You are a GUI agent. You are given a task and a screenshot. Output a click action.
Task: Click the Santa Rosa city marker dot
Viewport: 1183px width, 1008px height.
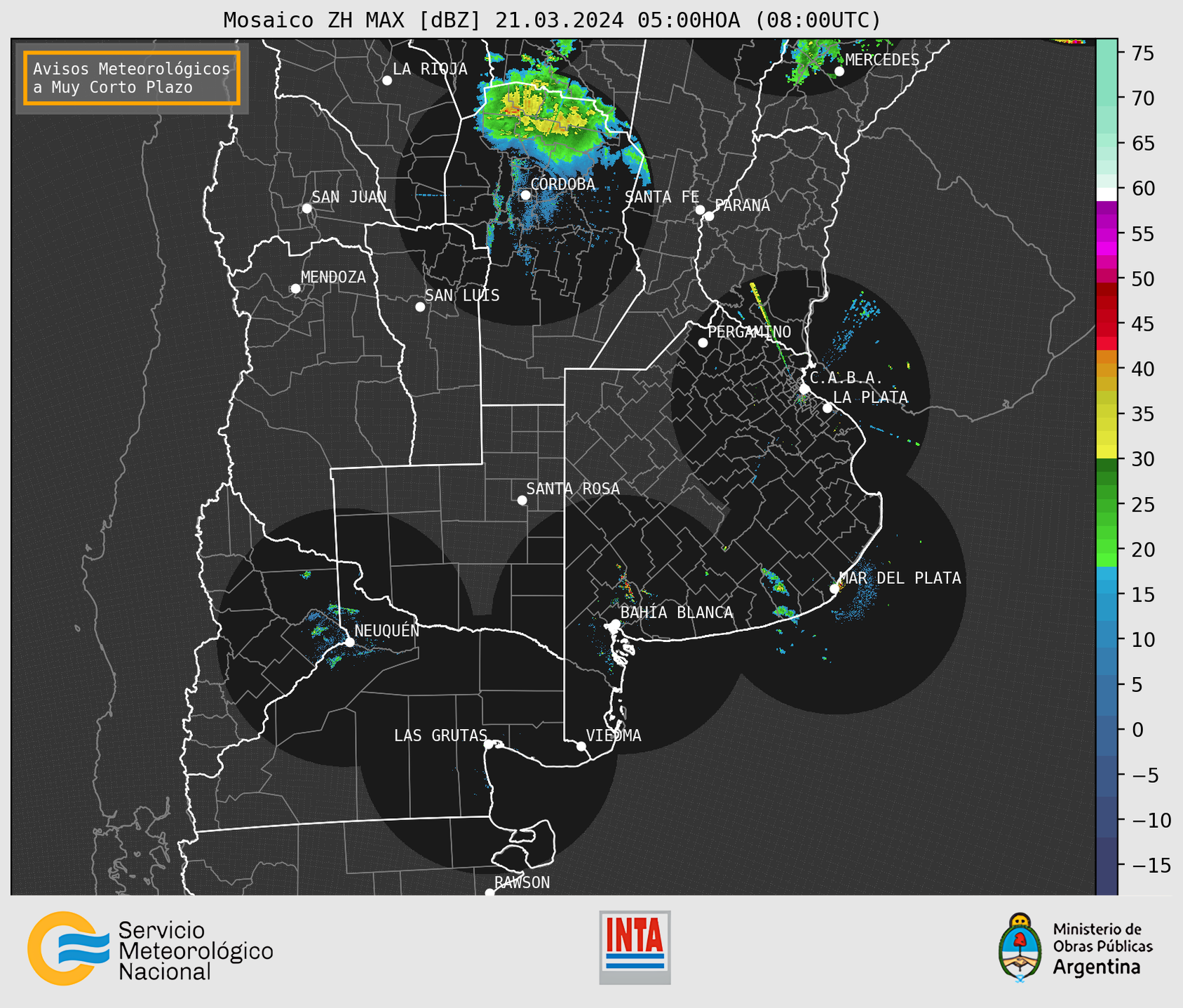pyautogui.click(x=522, y=500)
